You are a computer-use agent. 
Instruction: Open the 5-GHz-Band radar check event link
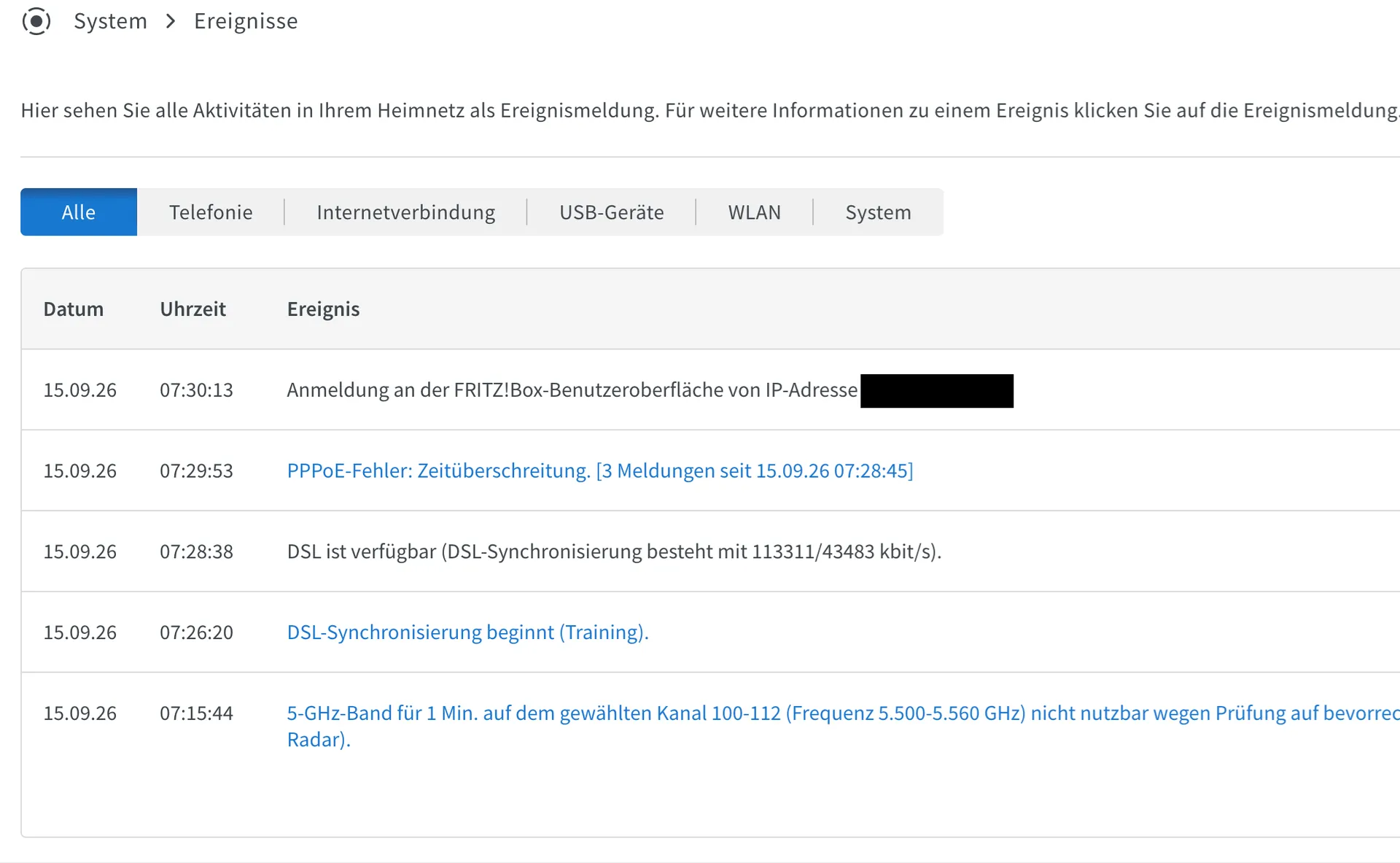[843, 726]
